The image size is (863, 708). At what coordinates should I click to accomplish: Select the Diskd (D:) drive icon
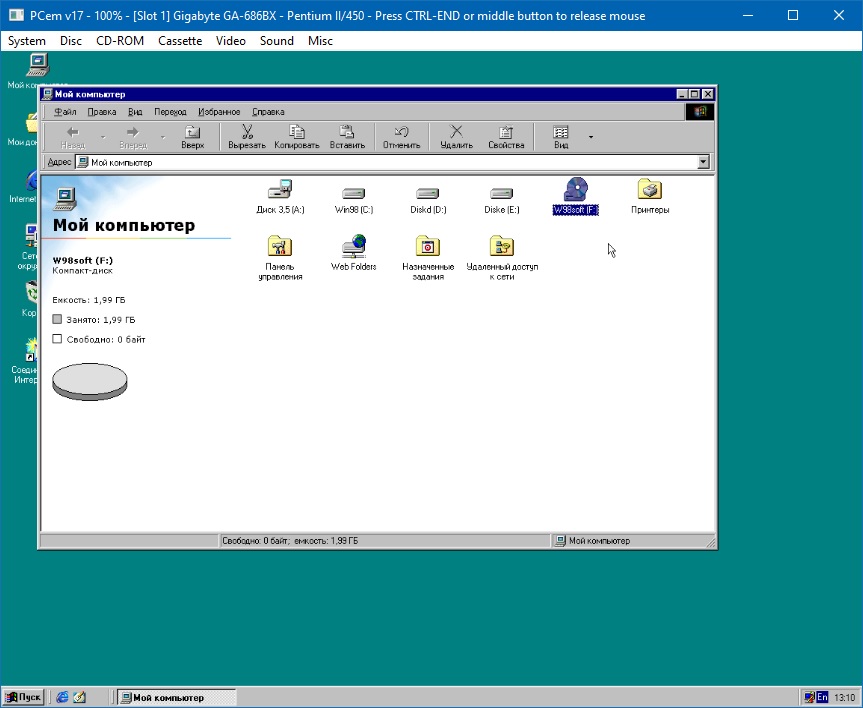(427, 192)
